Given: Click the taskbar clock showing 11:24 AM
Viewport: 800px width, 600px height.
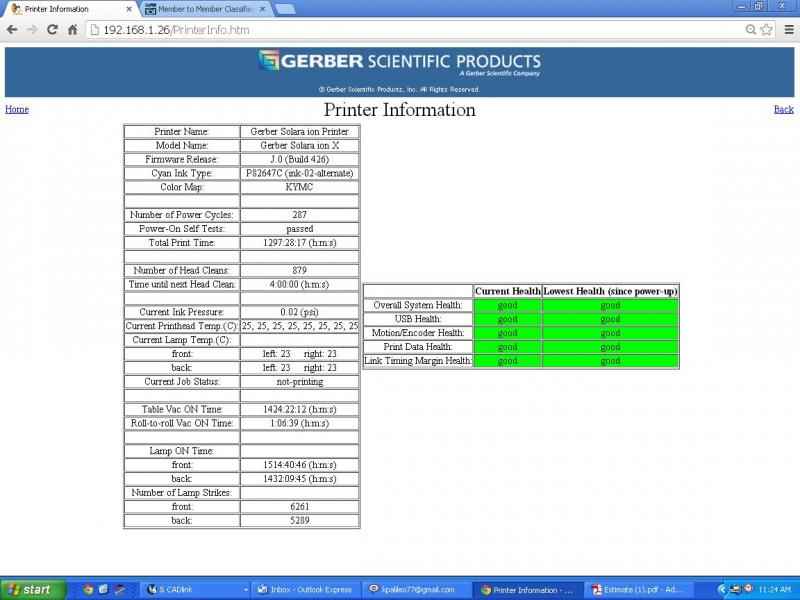Looking at the screenshot, I should [x=773, y=590].
